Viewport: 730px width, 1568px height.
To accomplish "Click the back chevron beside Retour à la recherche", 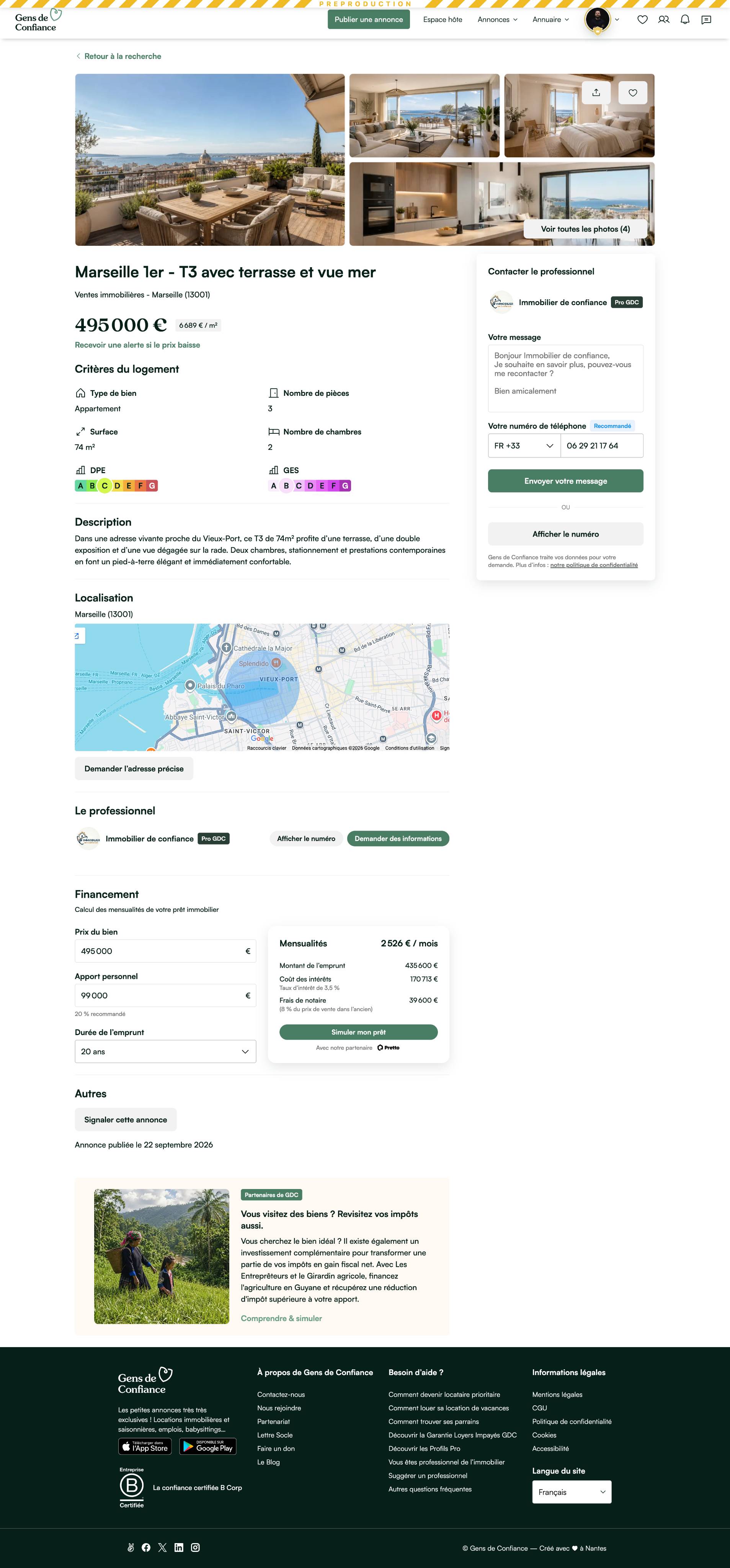I will pyautogui.click(x=78, y=56).
